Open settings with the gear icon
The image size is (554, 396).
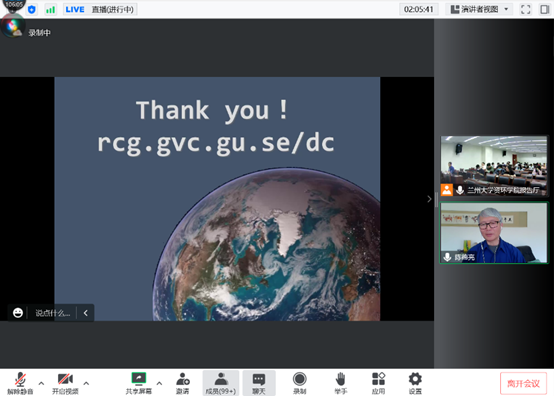415,383
